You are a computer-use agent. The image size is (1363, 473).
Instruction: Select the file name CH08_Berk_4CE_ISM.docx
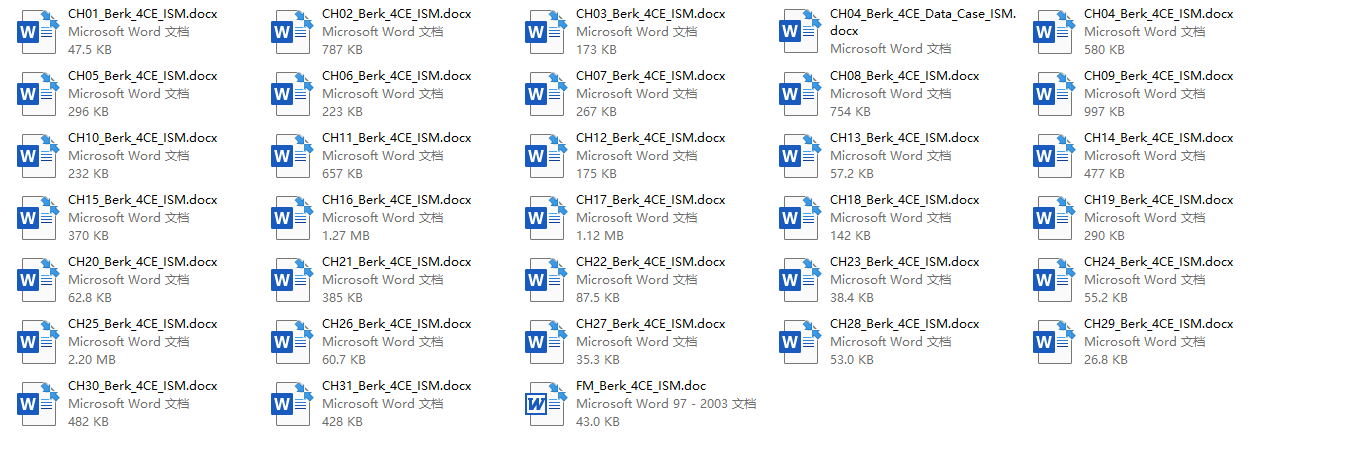905,76
